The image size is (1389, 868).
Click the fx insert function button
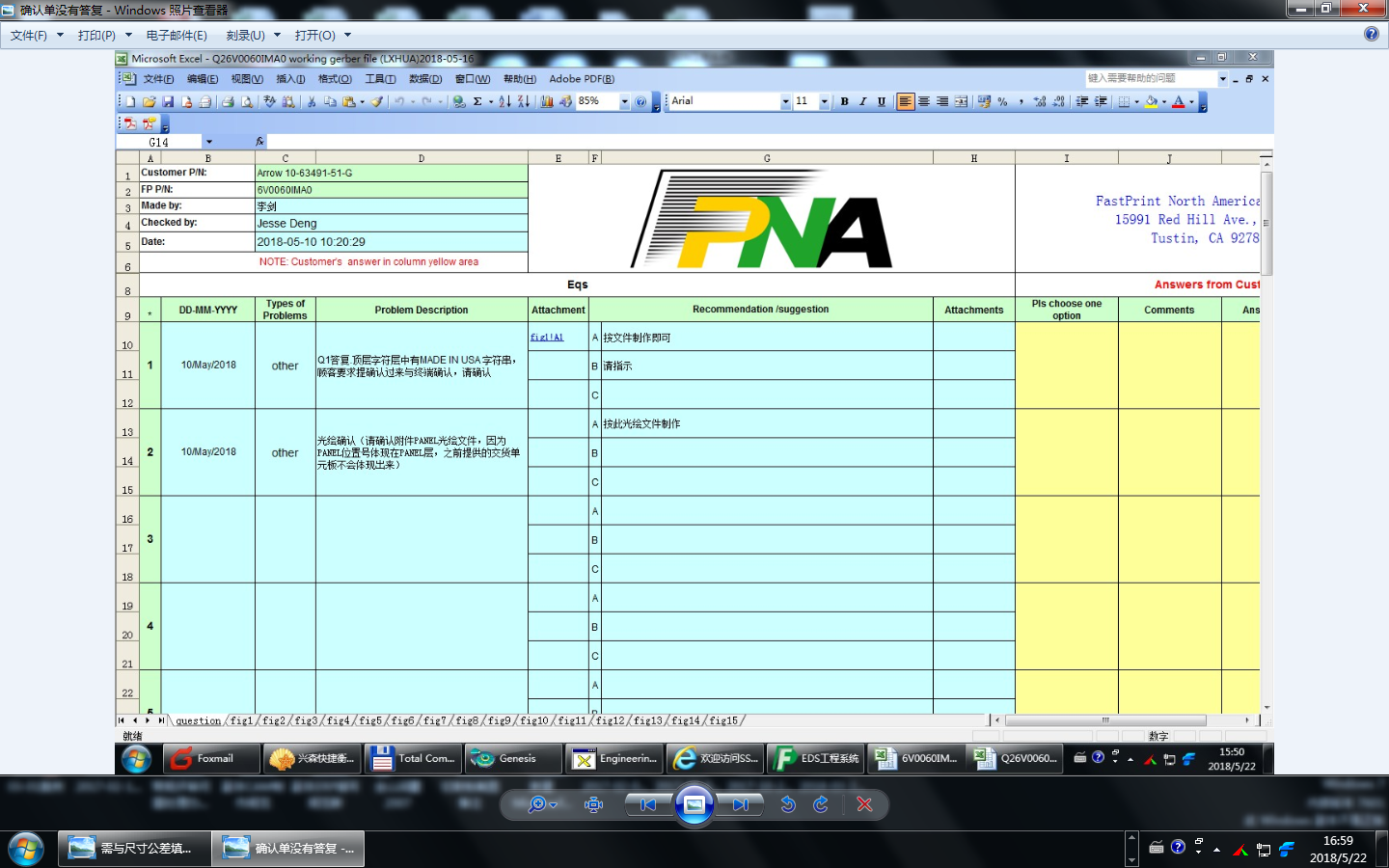[259, 142]
